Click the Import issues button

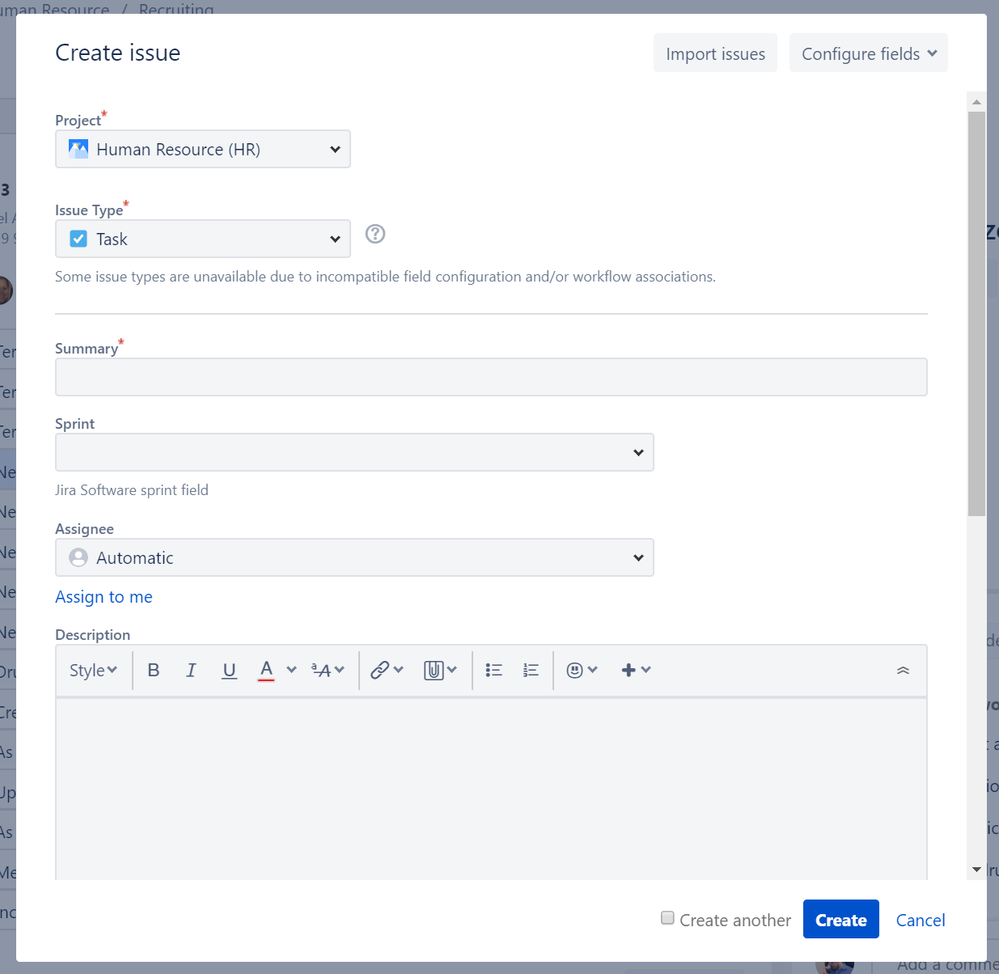[x=715, y=54]
